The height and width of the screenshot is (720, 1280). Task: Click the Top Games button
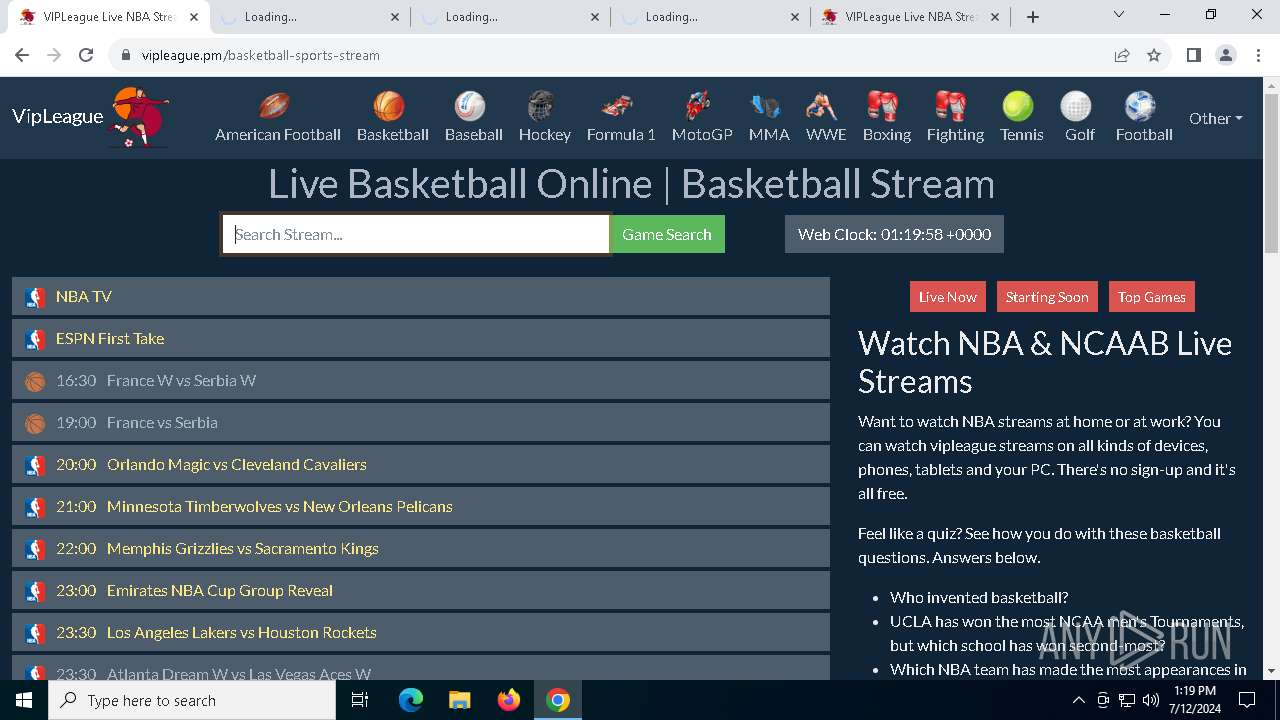point(1152,297)
